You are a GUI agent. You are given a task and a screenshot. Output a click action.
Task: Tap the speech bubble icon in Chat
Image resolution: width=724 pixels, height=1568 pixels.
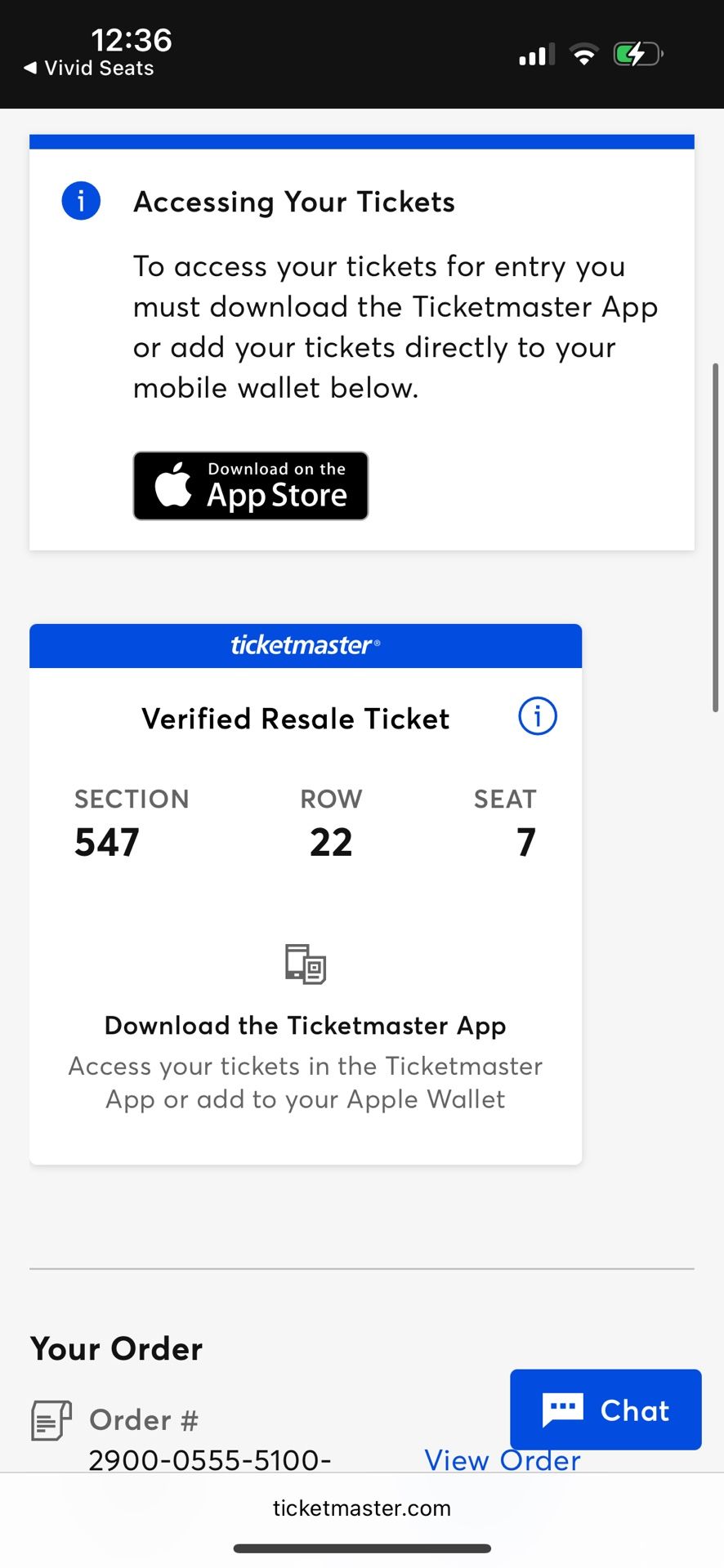coord(562,1410)
